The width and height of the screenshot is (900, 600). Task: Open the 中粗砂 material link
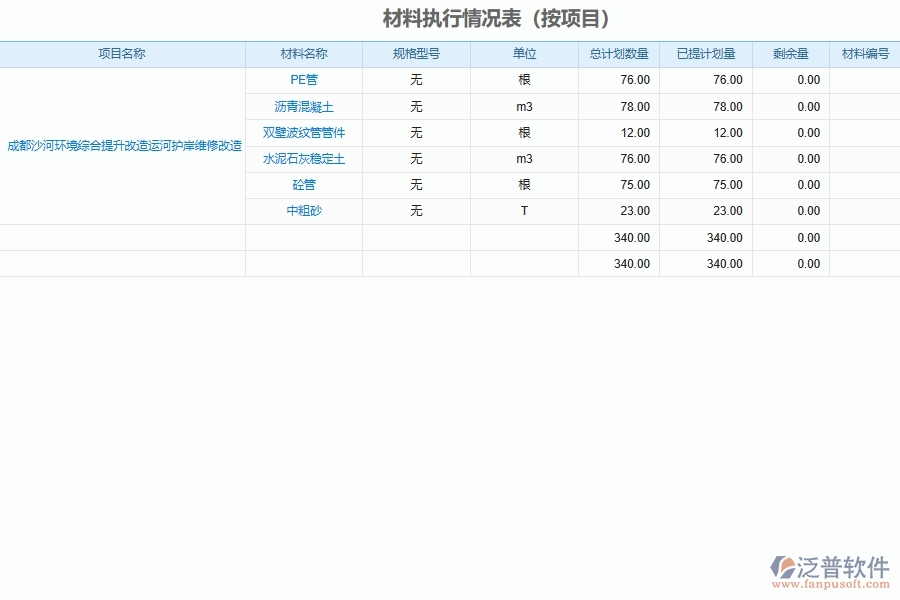[x=301, y=211]
